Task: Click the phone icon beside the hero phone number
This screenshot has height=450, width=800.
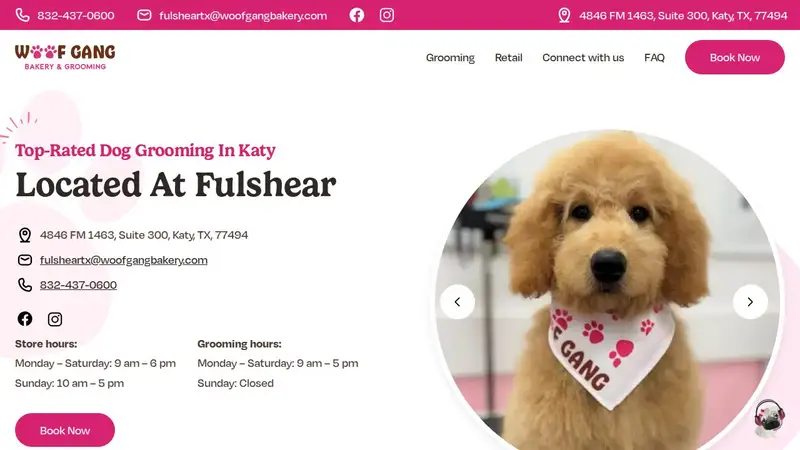Action: pos(25,285)
